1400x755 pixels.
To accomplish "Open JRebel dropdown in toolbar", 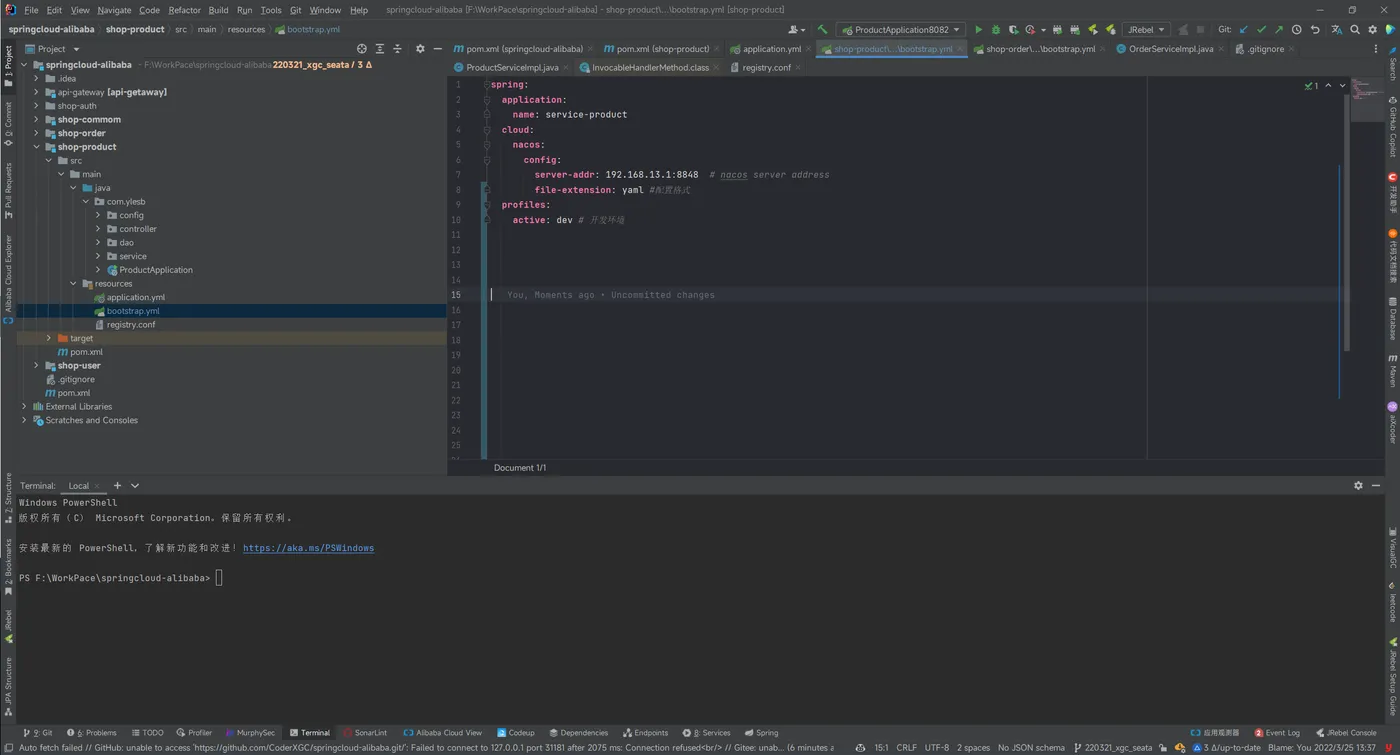I will pyautogui.click(x=1145, y=30).
